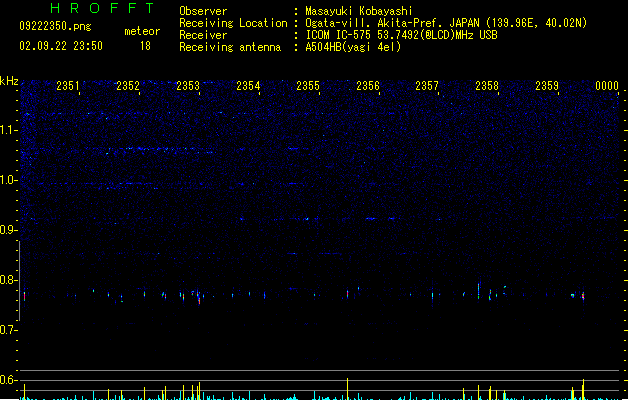Click the kHz axis unit label
This screenshot has height=400, width=629.
9,81
